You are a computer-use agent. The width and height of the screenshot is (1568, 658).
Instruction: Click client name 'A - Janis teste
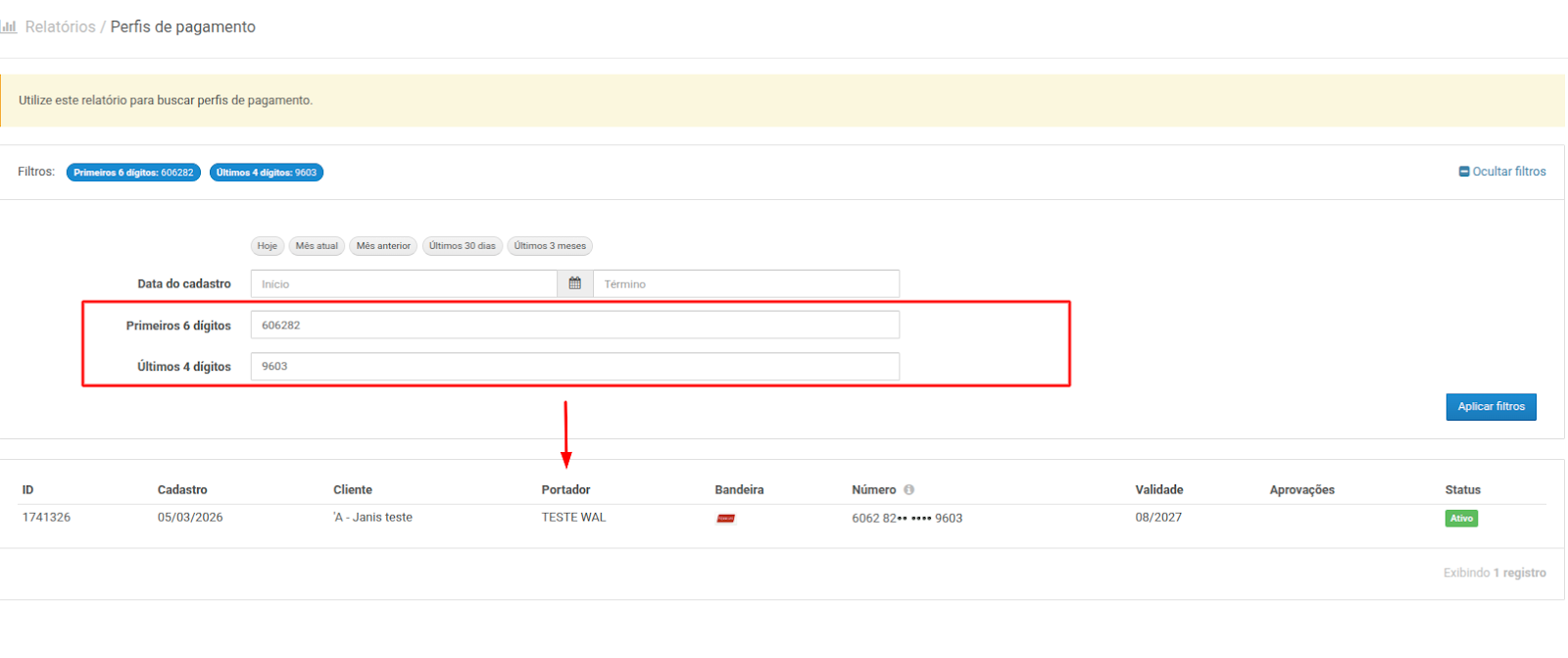[372, 517]
